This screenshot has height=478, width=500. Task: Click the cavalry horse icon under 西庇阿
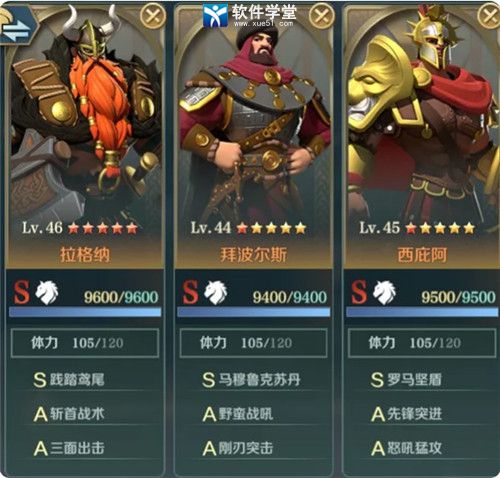(x=384, y=292)
